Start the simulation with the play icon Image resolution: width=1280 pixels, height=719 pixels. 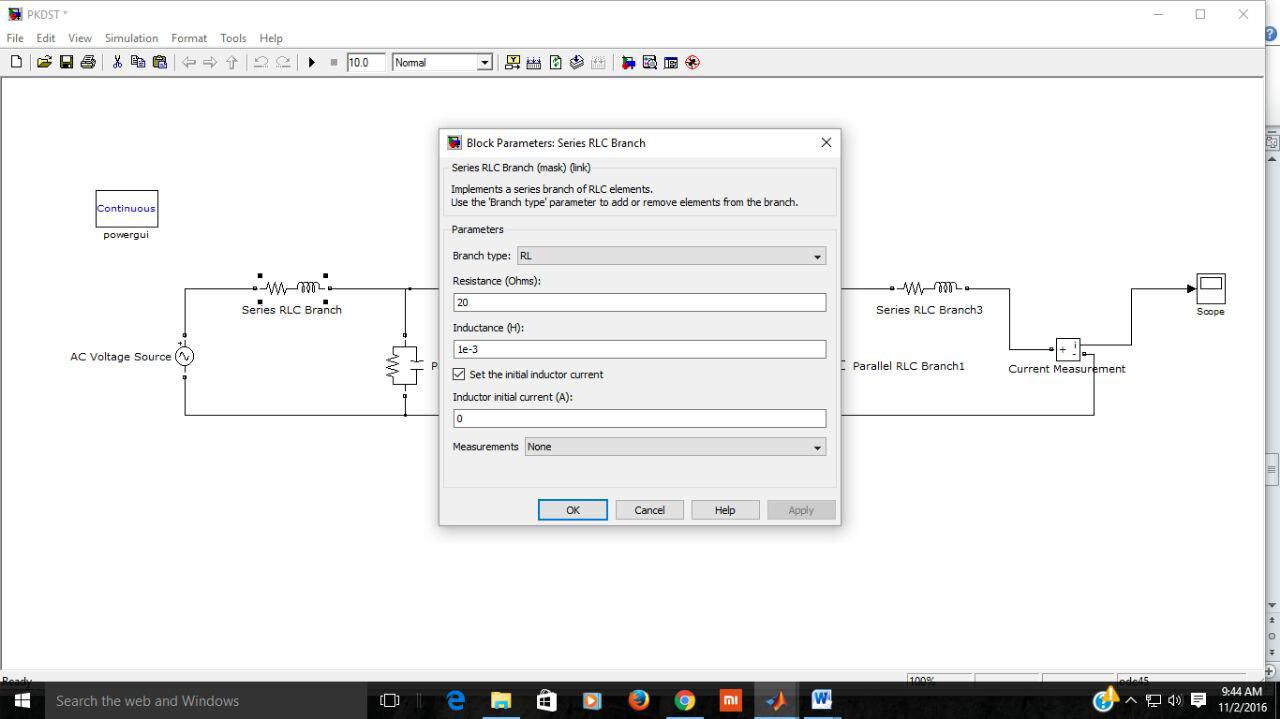(x=312, y=62)
